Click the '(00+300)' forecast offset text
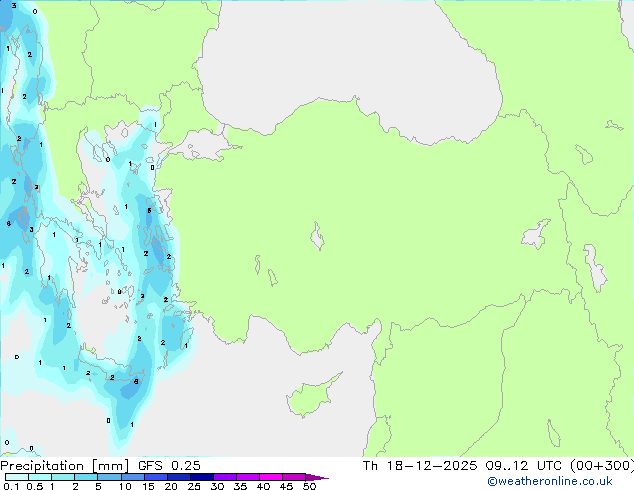Image resolution: width=634 pixels, height=490 pixels. click(602, 466)
